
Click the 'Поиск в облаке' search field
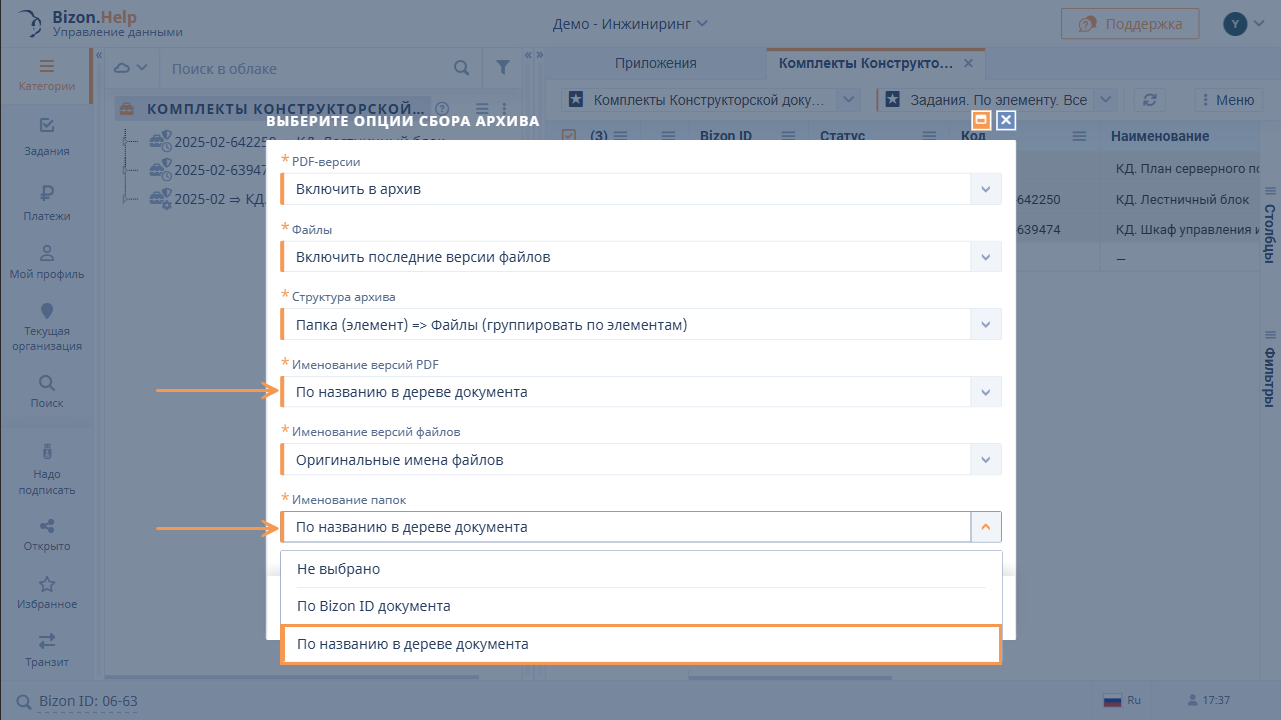(x=305, y=69)
